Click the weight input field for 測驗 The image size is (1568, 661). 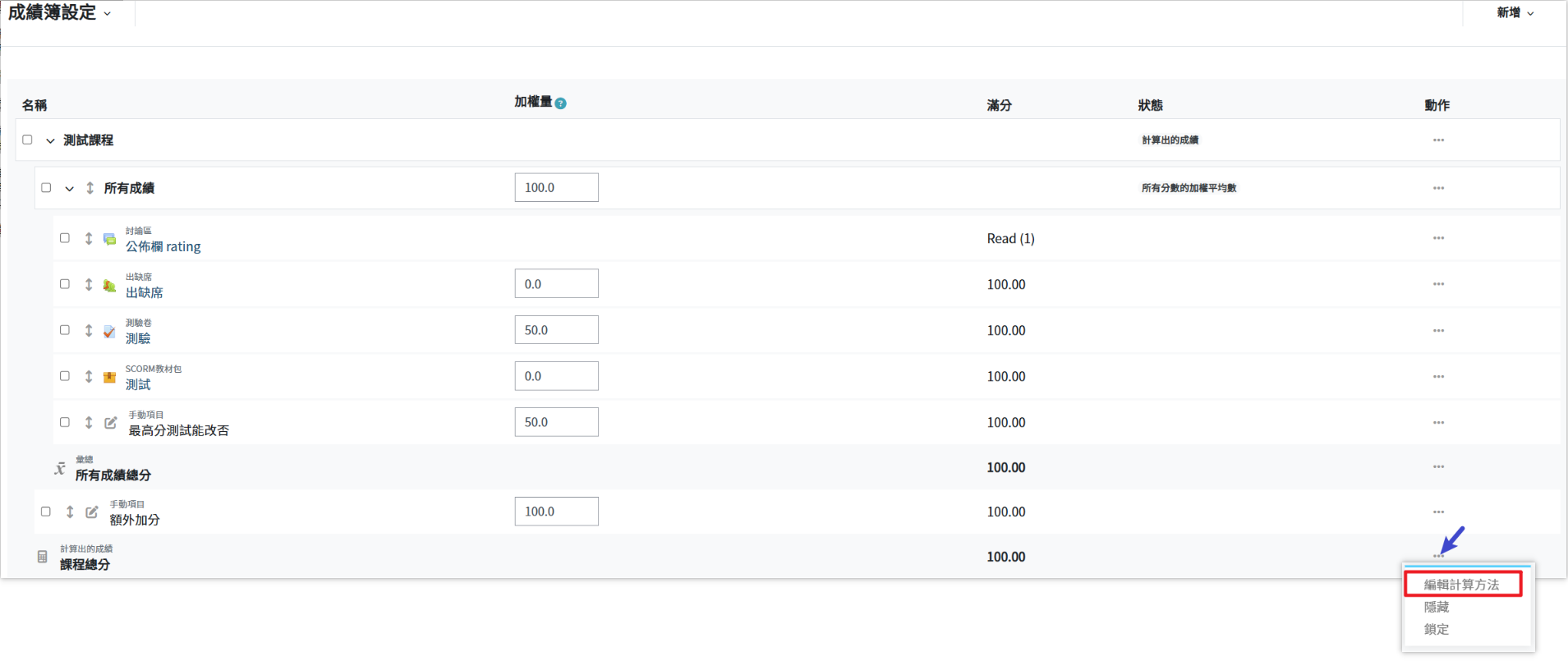tap(556, 330)
